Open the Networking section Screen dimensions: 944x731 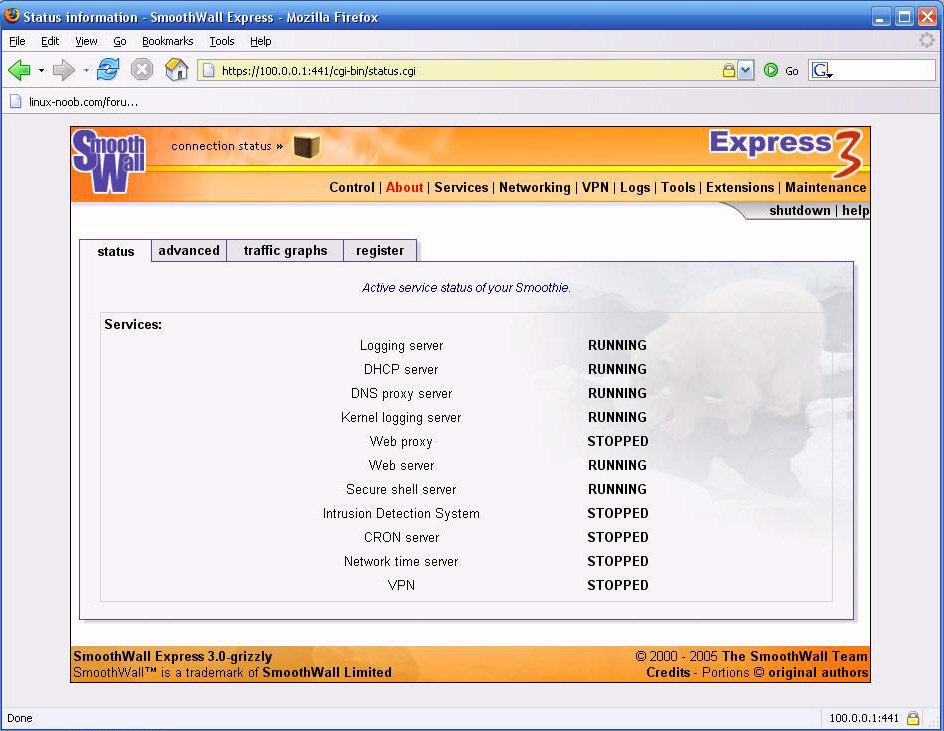pyautogui.click(x=535, y=187)
